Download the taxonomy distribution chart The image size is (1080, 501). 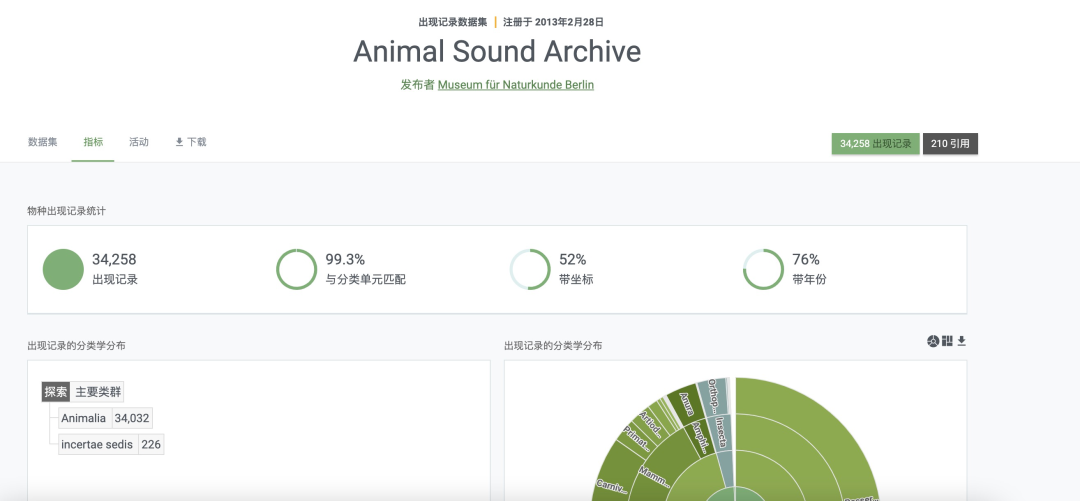[x=962, y=342]
